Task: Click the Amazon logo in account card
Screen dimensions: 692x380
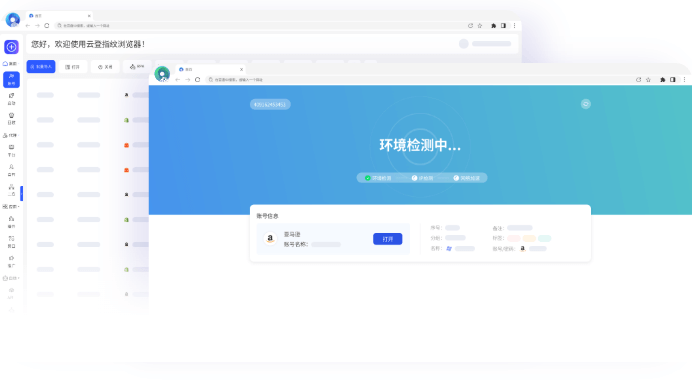Action: tap(270, 239)
